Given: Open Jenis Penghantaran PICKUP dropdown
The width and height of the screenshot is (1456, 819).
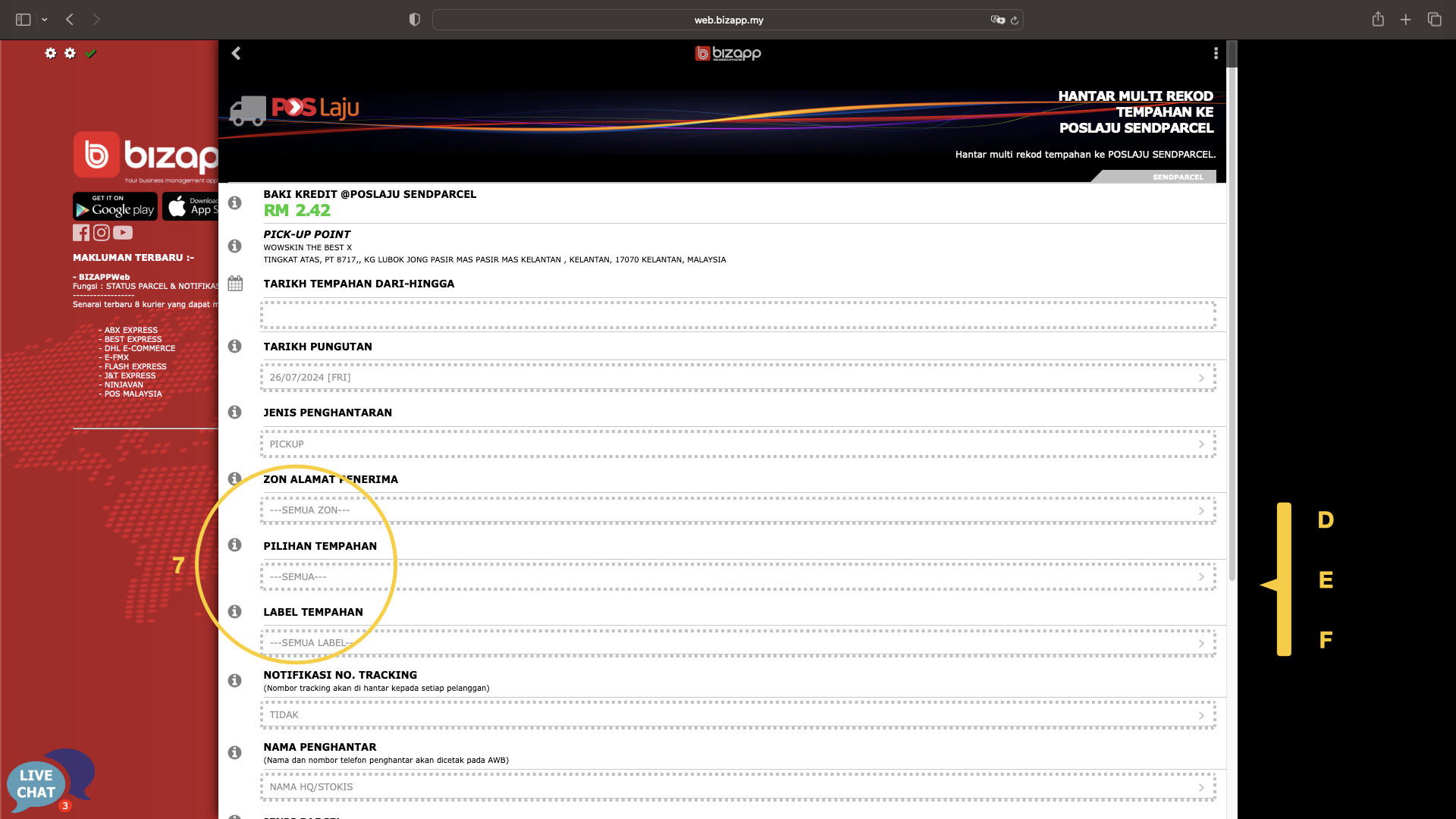Looking at the screenshot, I should [738, 444].
